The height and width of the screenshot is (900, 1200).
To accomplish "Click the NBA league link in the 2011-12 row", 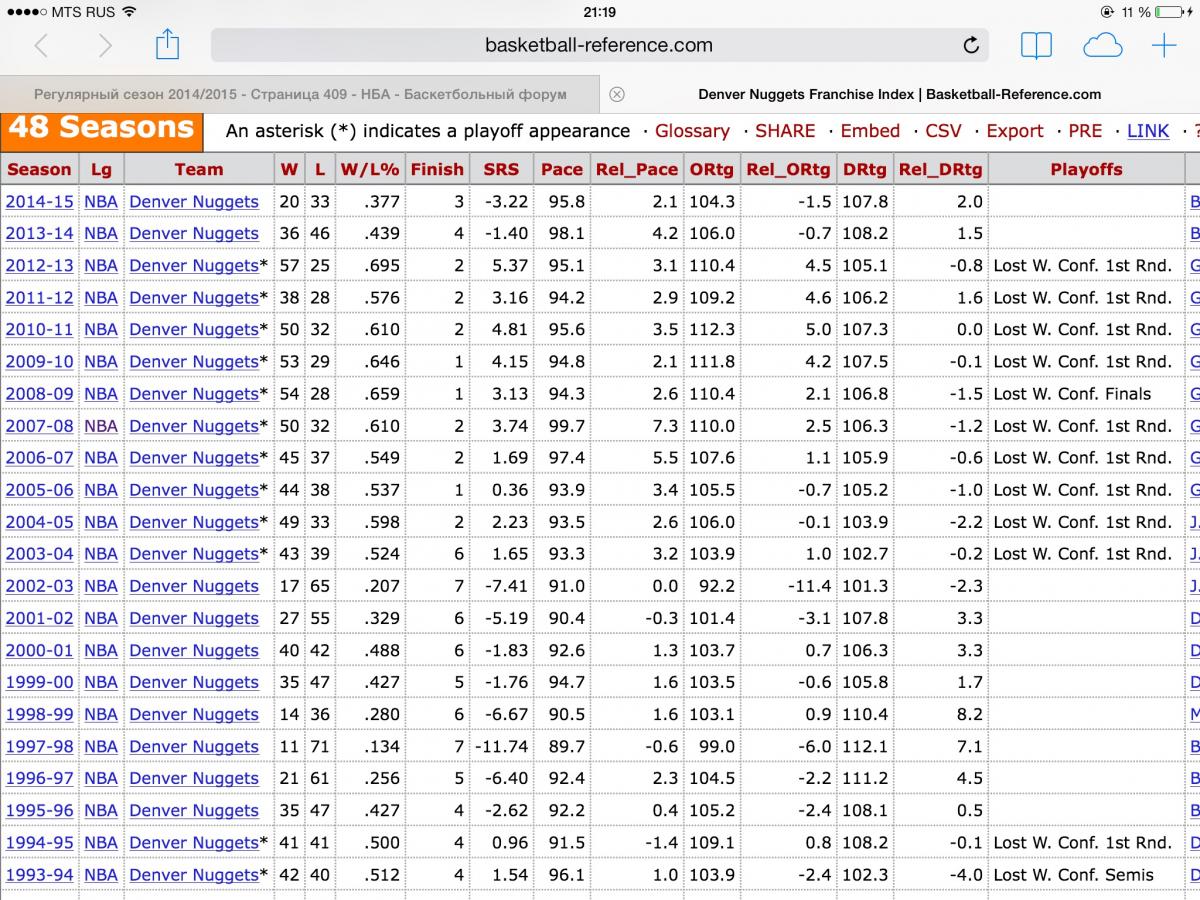I will click(101, 298).
